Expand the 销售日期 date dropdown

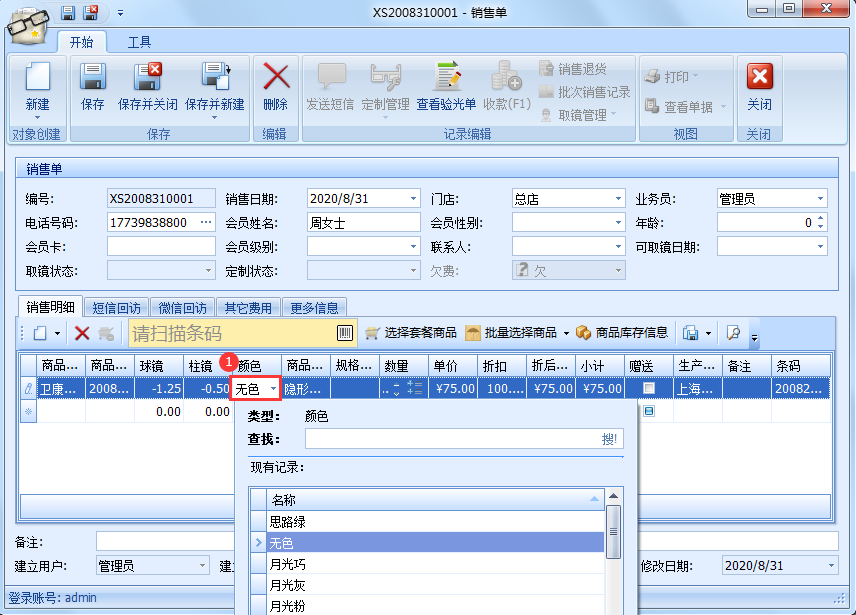pyautogui.click(x=412, y=198)
